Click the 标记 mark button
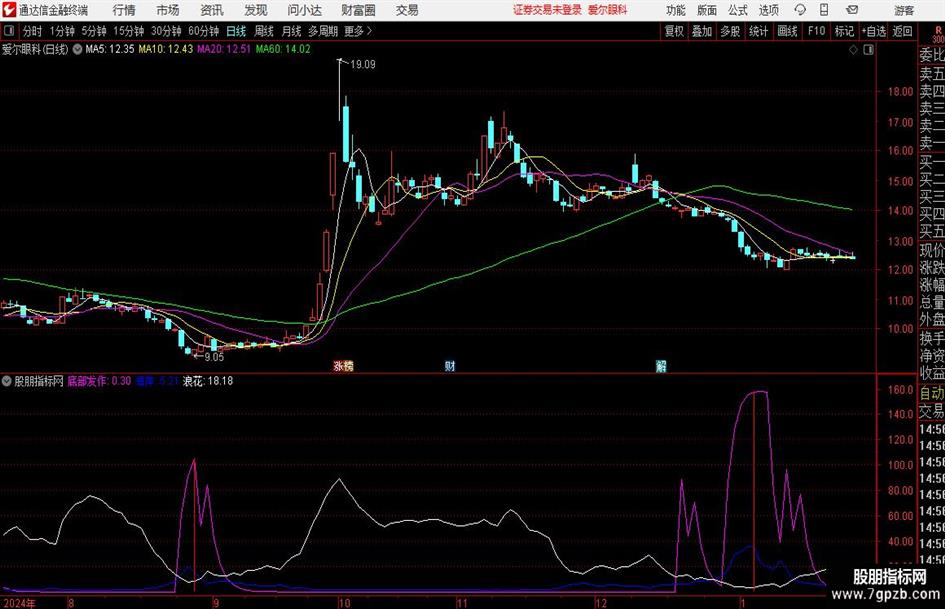The image size is (945, 609). point(844,31)
